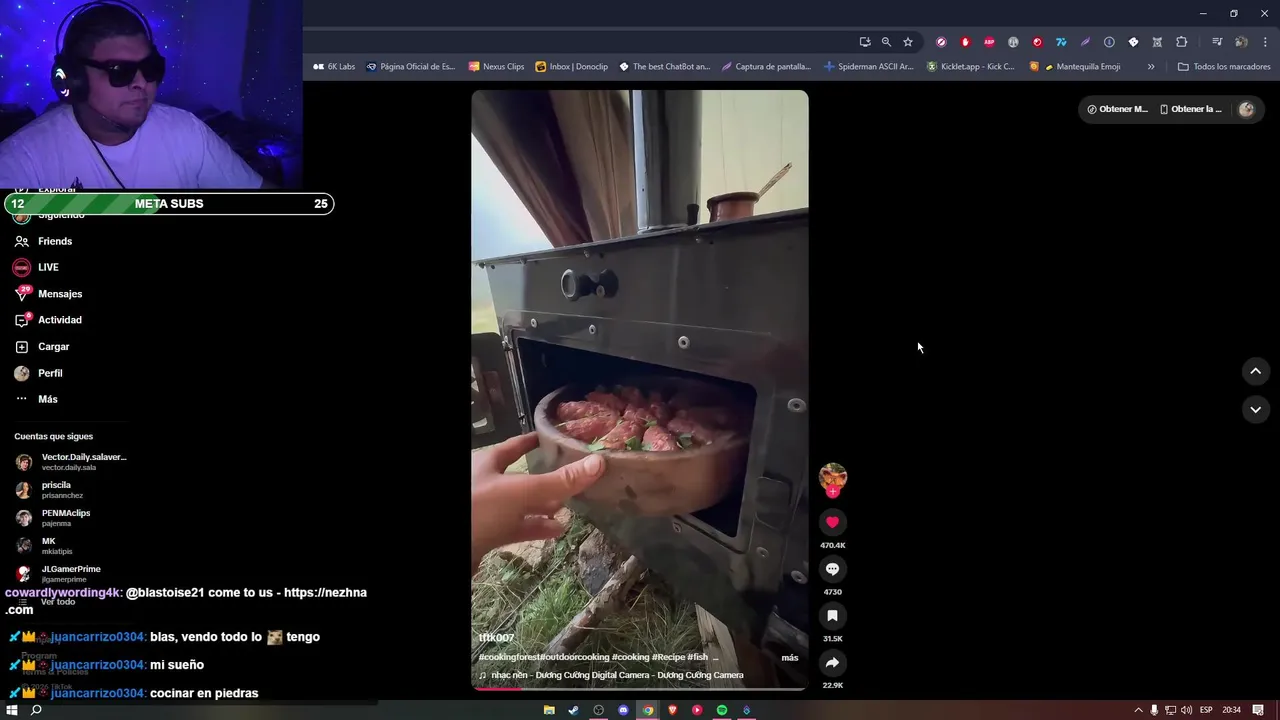Screen dimensions: 1280x720
Task: Switch the ESP keyboard language indicator
Action: (x=1206, y=710)
